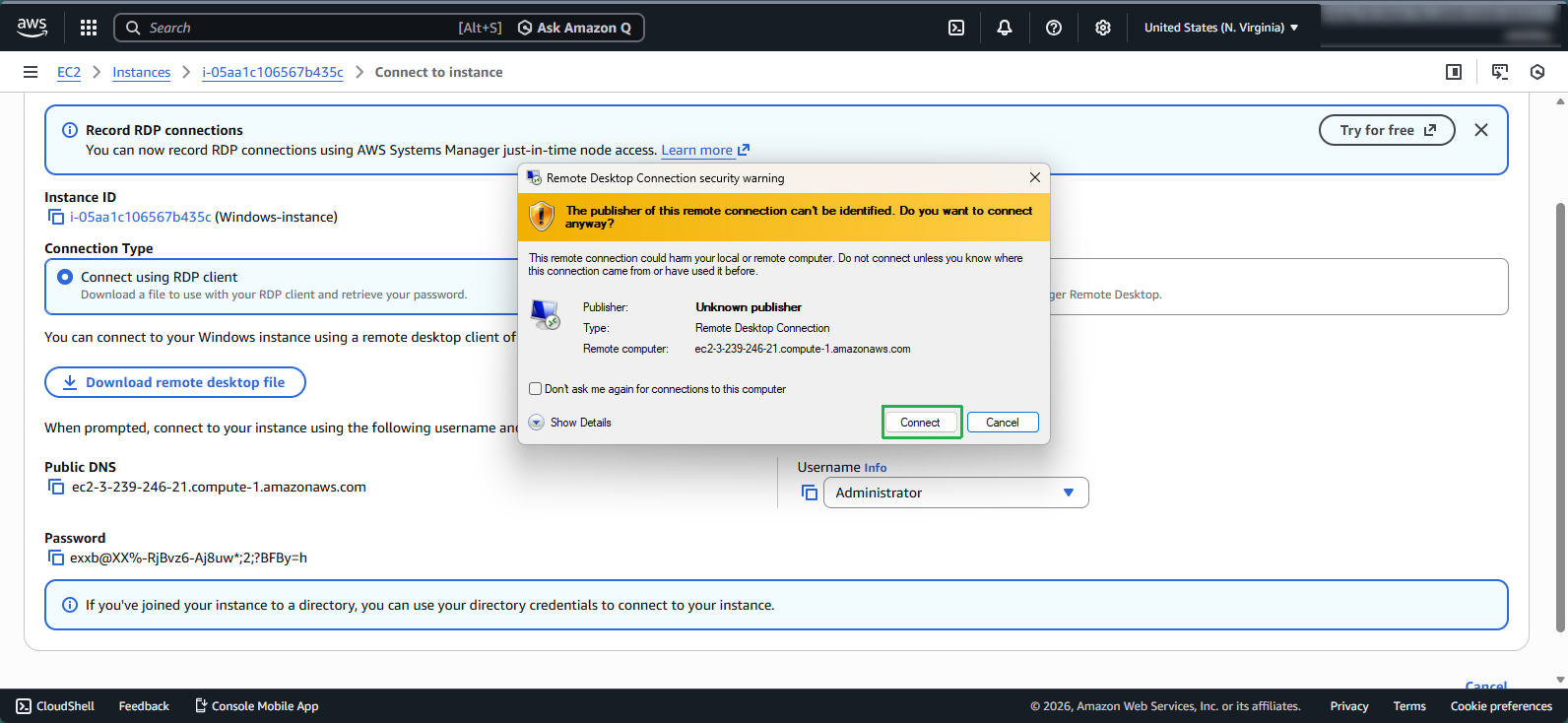This screenshot has height=723, width=1568.
Task: Click the password text exxb@XX%-RjBvz6
Action: (188, 558)
